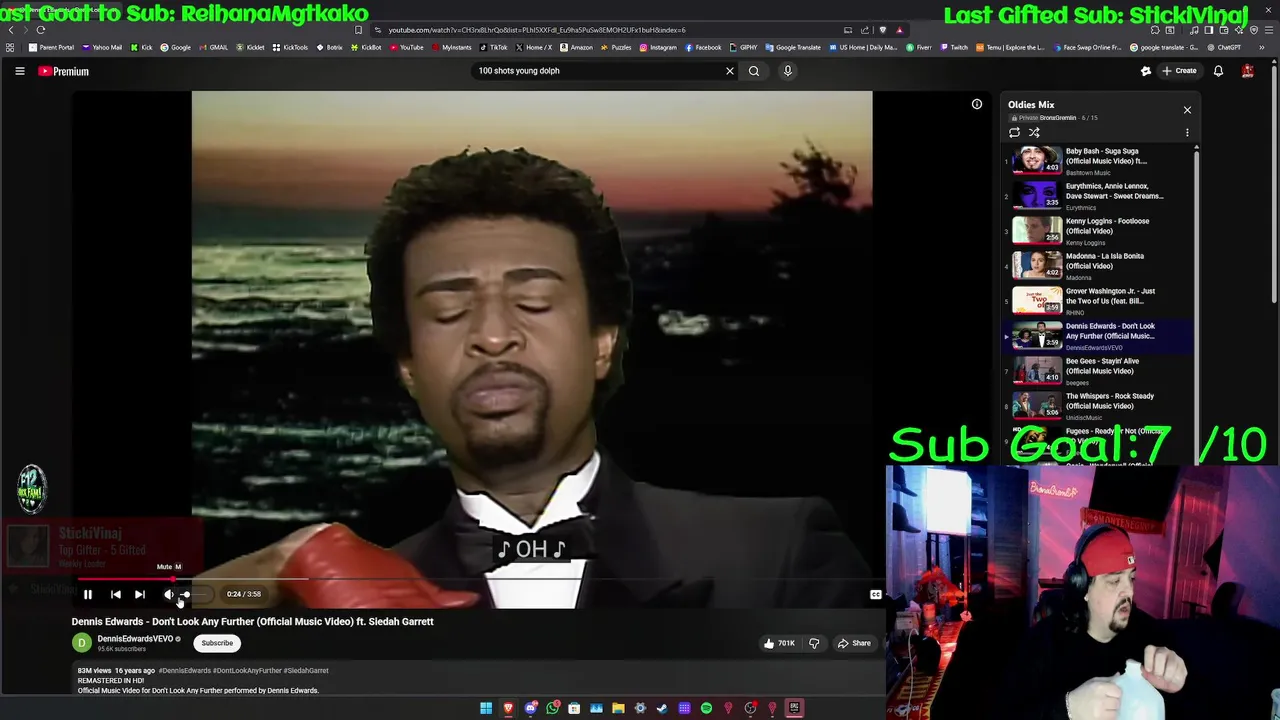Screen dimensions: 1280x720
Task: Dislike the video
Action: coord(814,643)
